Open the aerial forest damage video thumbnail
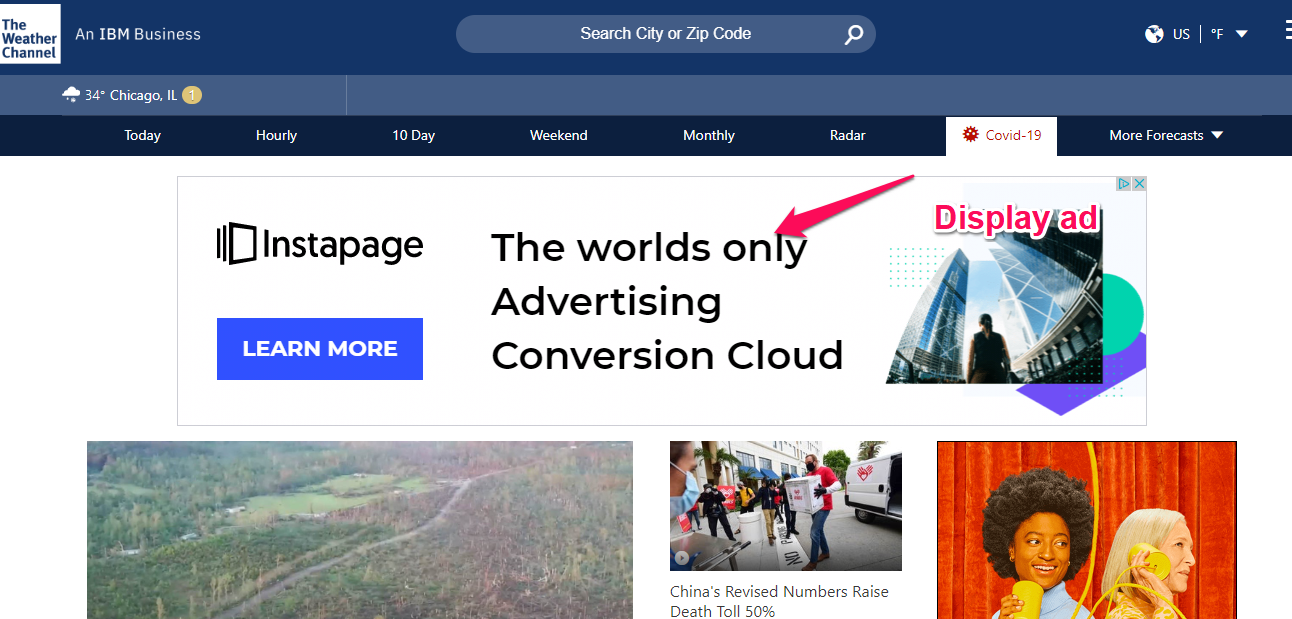Screen dimensions: 1292x619 pos(360,530)
